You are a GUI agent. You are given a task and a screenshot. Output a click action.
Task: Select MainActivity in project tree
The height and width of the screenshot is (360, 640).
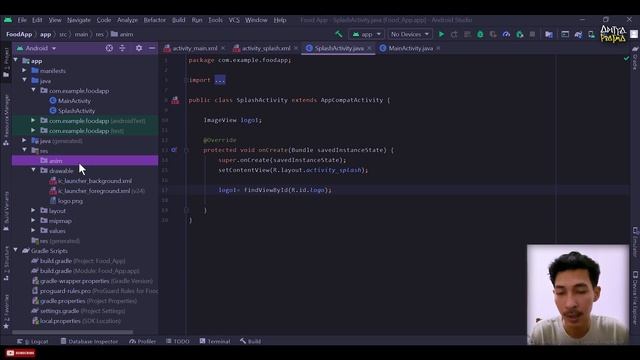74,101
